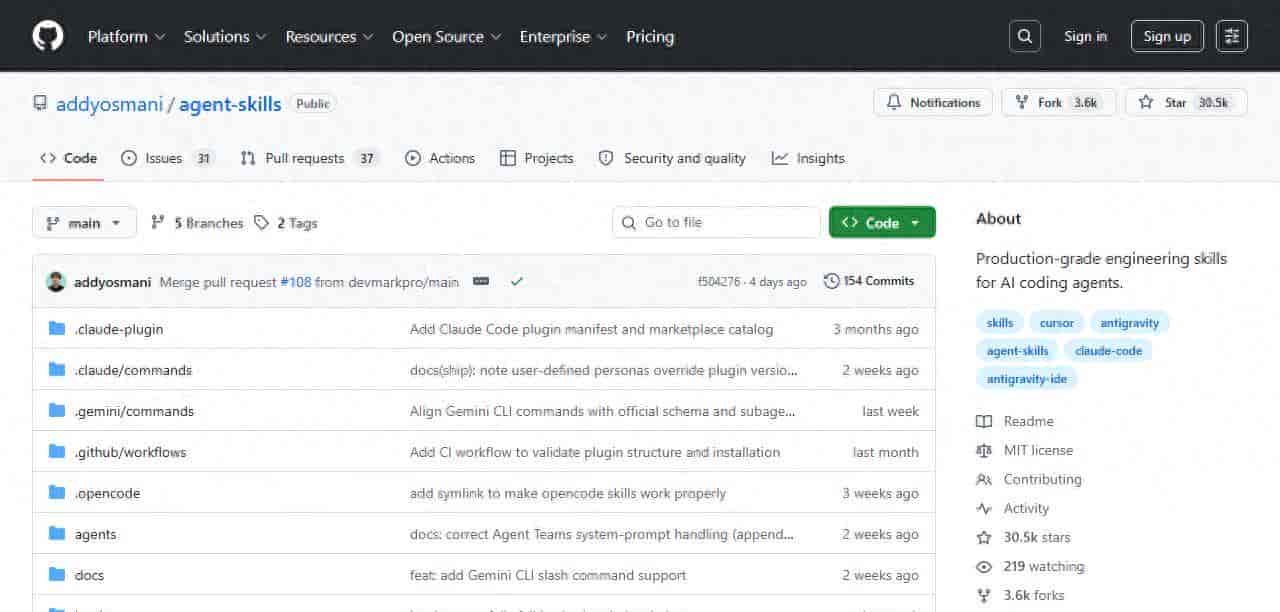
Task: Open commit hash f504276
Action: (719, 282)
